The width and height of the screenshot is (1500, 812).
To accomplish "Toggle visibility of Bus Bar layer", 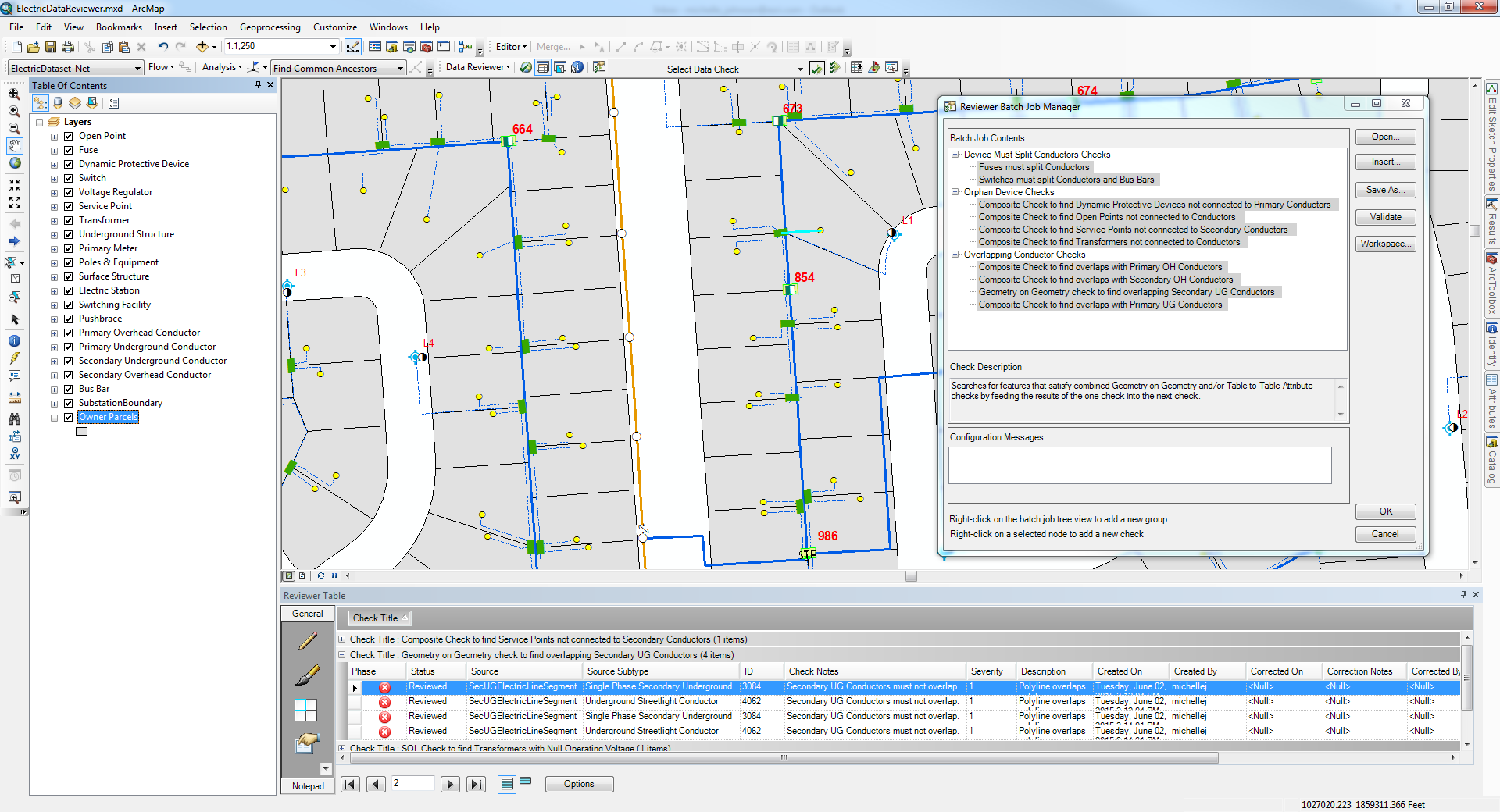I will 69,389.
